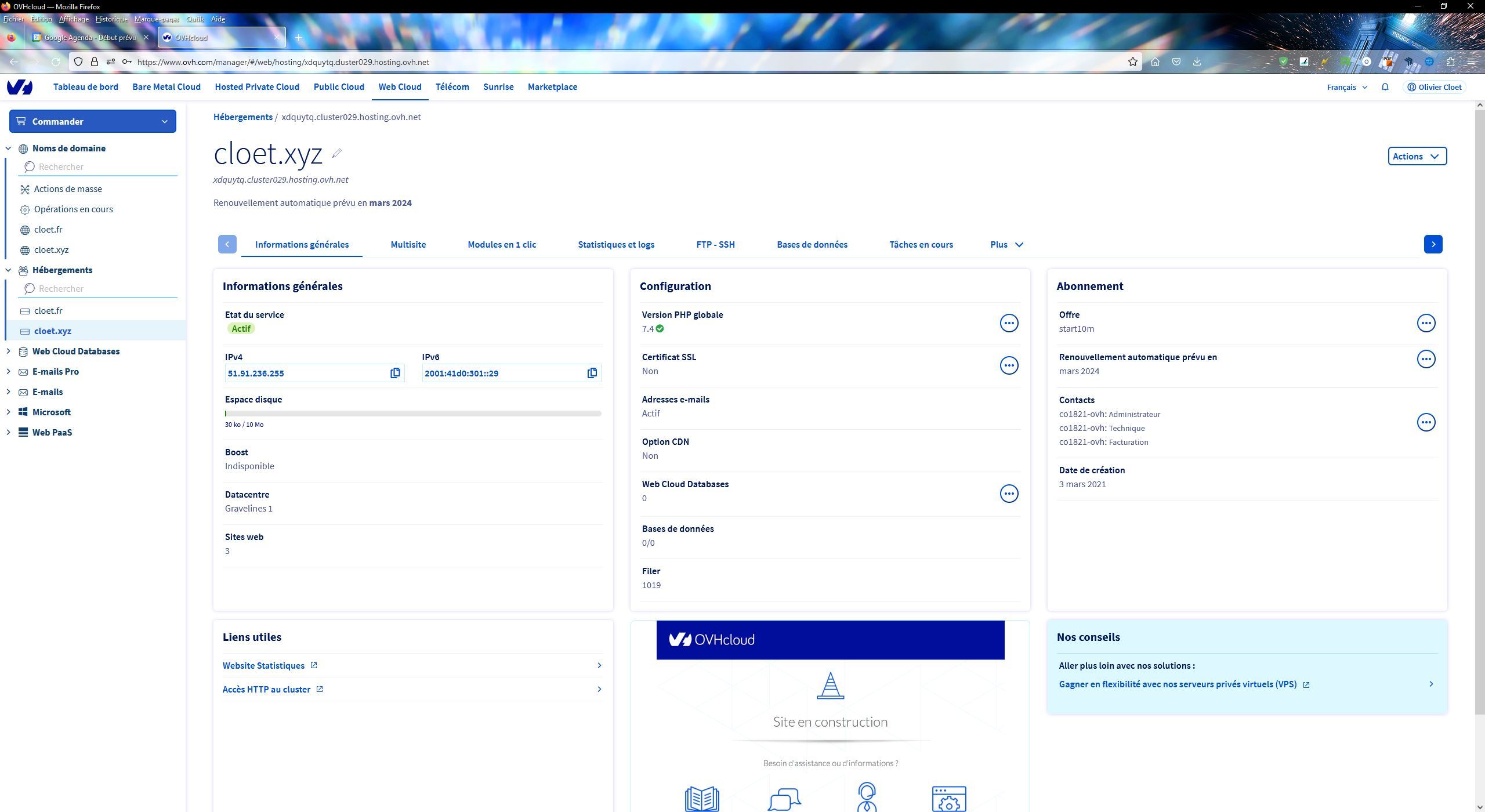The height and width of the screenshot is (812, 1485).
Task: Expand the Web Cloud Databases tree section
Action: (8, 351)
